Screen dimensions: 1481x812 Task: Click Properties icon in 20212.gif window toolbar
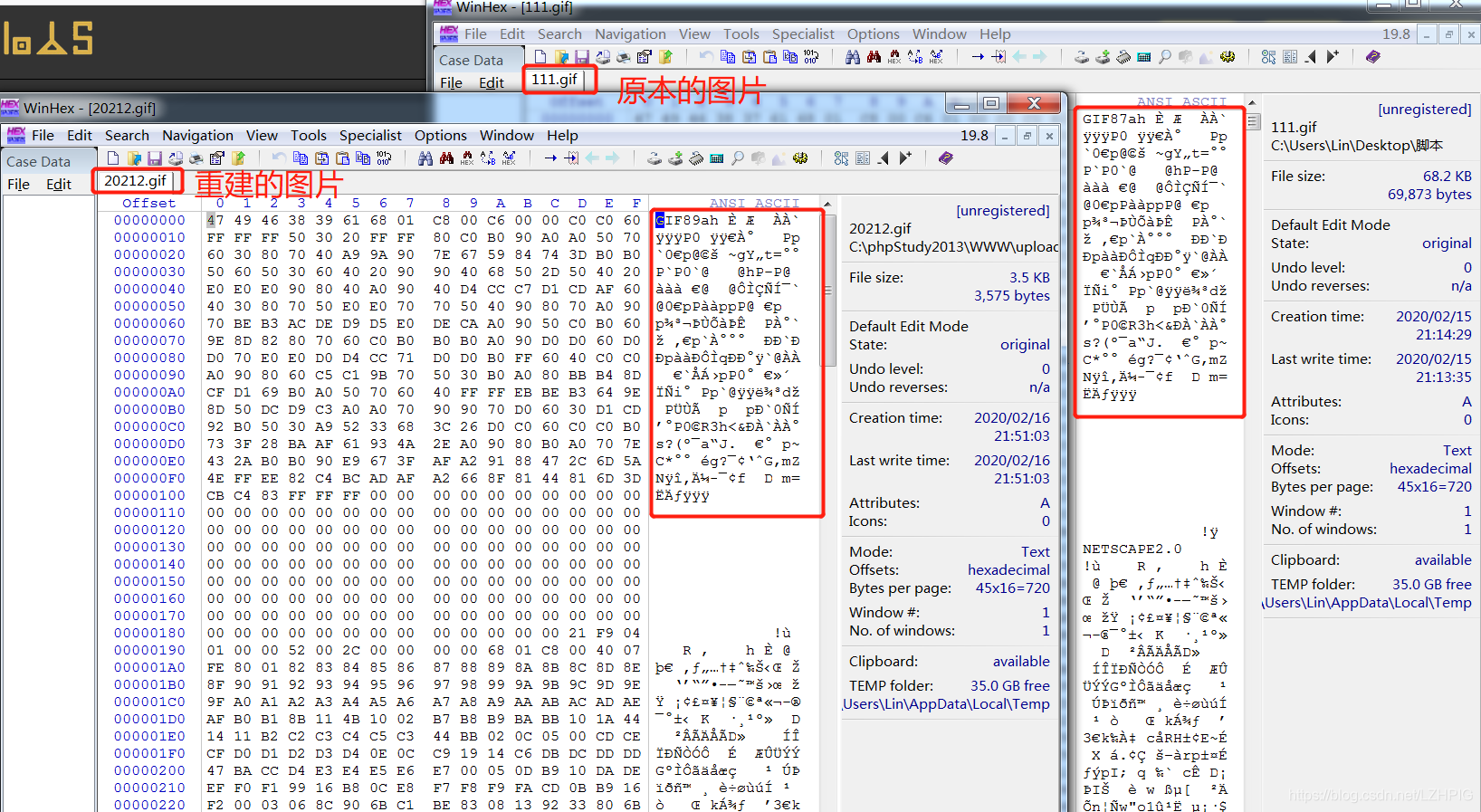click(x=217, y=158)
